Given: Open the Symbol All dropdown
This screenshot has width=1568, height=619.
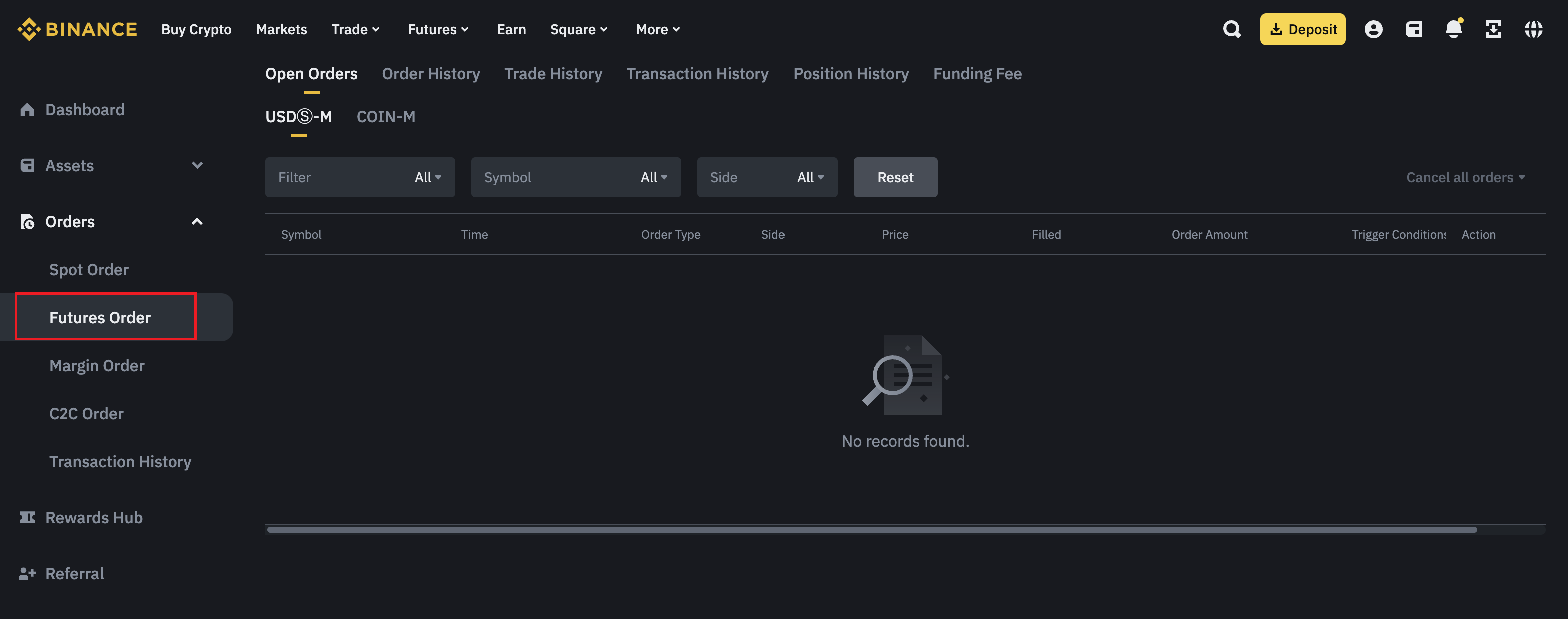Looking at the screenshot, I should (576, 177).
